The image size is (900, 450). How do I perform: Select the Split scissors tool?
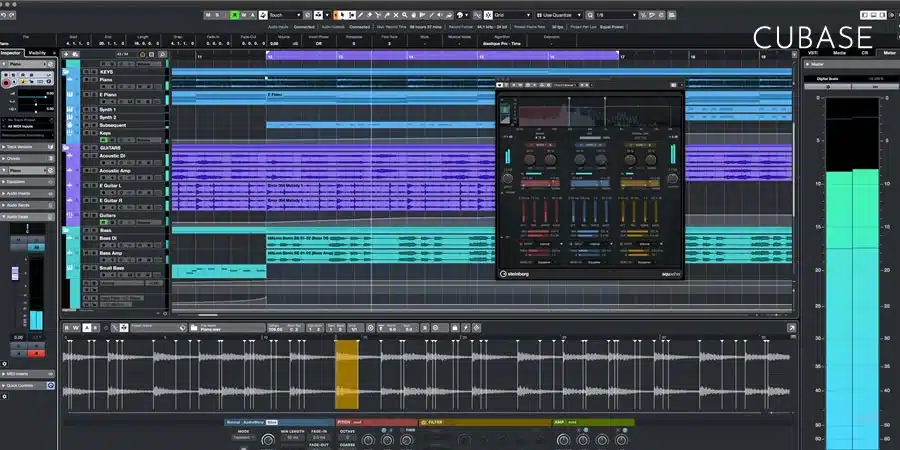point(378,14)
